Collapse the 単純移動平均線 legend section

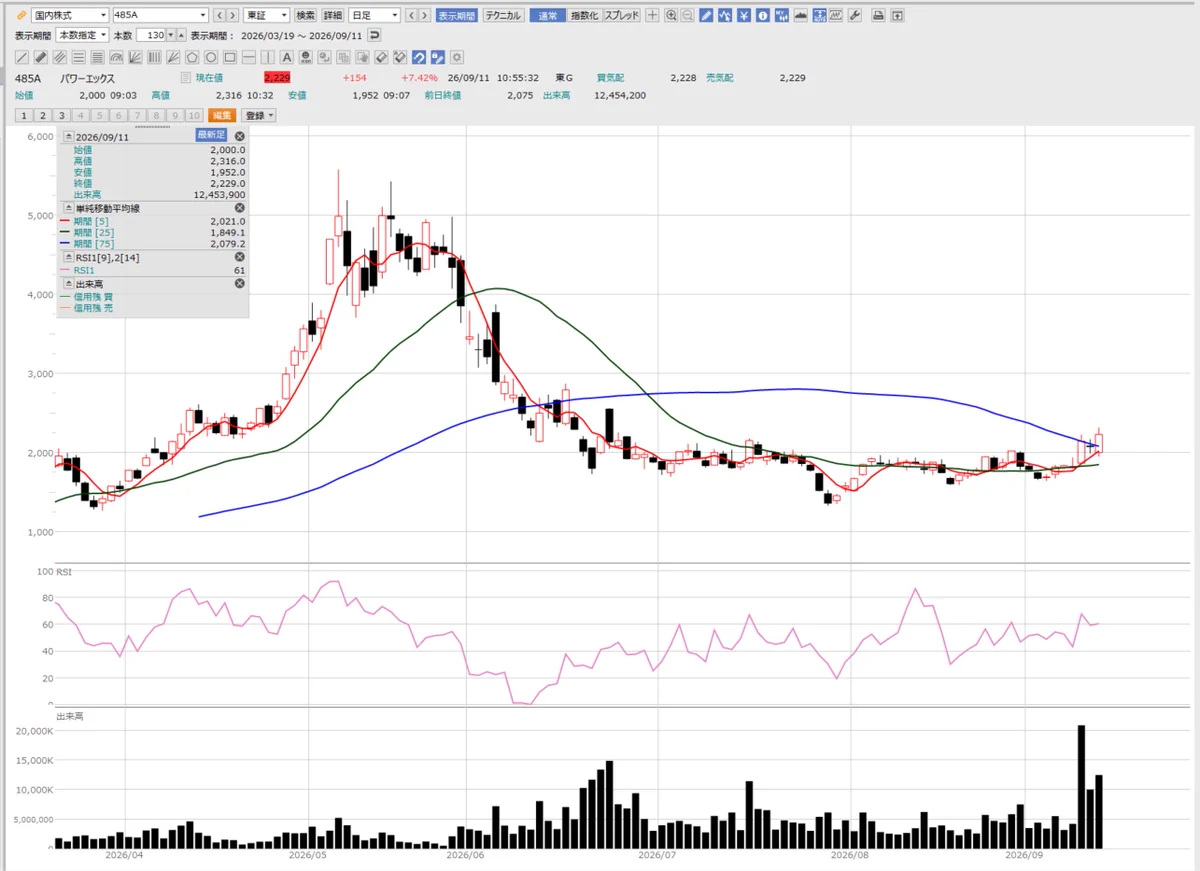[x=69, y=208]
